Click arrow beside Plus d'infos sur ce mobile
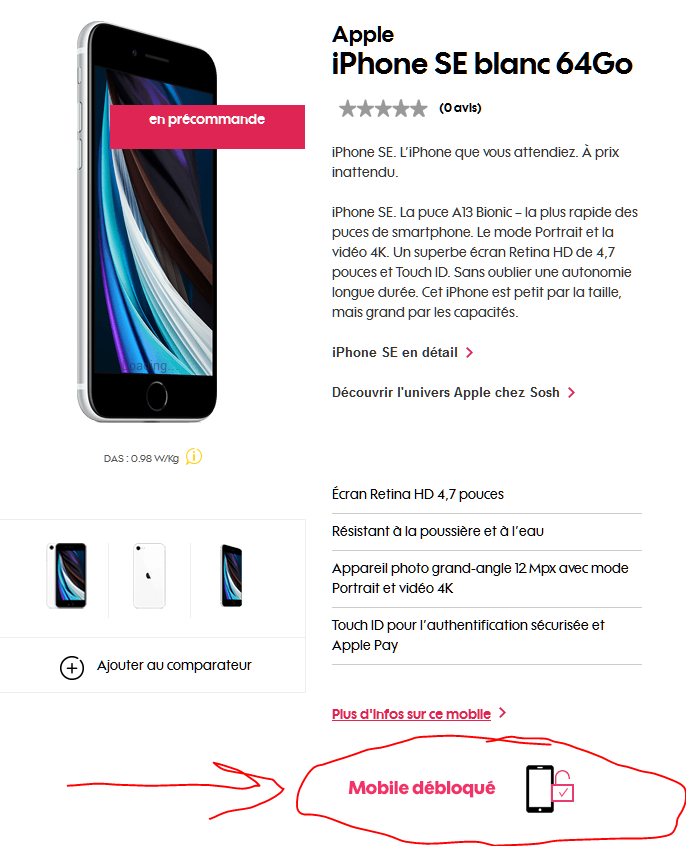 (502, 713)
